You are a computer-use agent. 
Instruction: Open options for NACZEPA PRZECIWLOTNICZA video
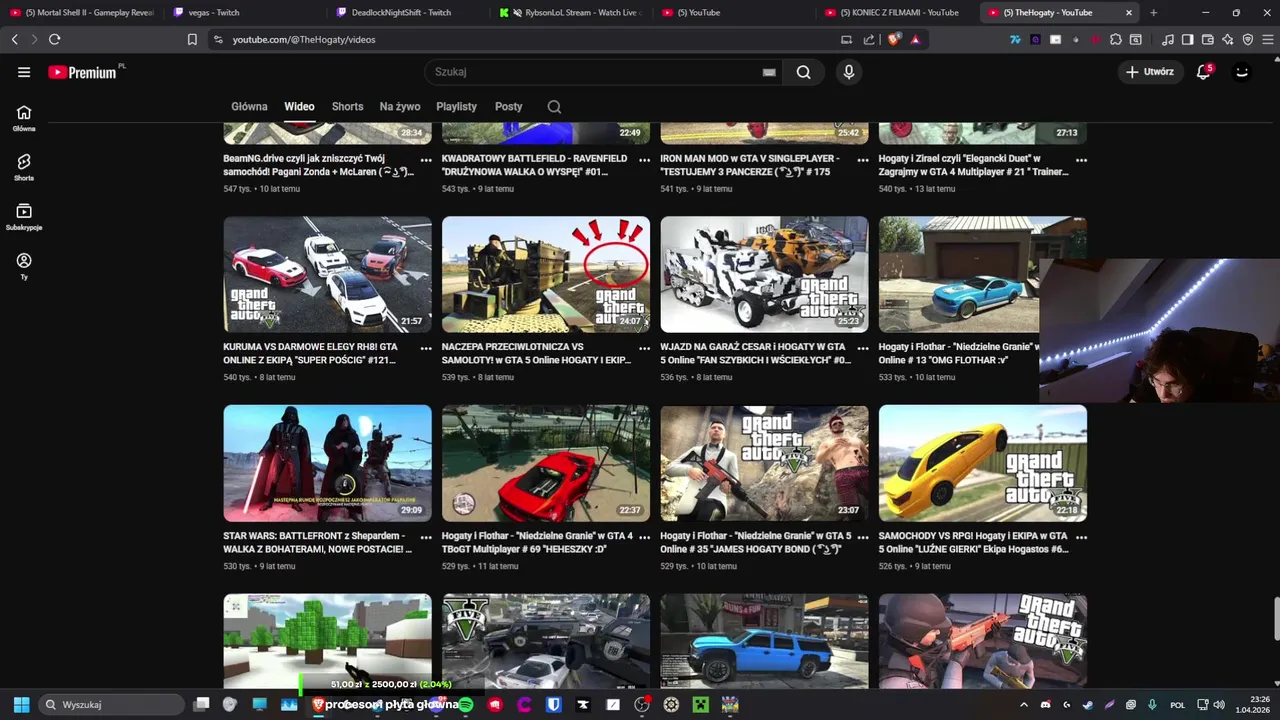(644, 349)
